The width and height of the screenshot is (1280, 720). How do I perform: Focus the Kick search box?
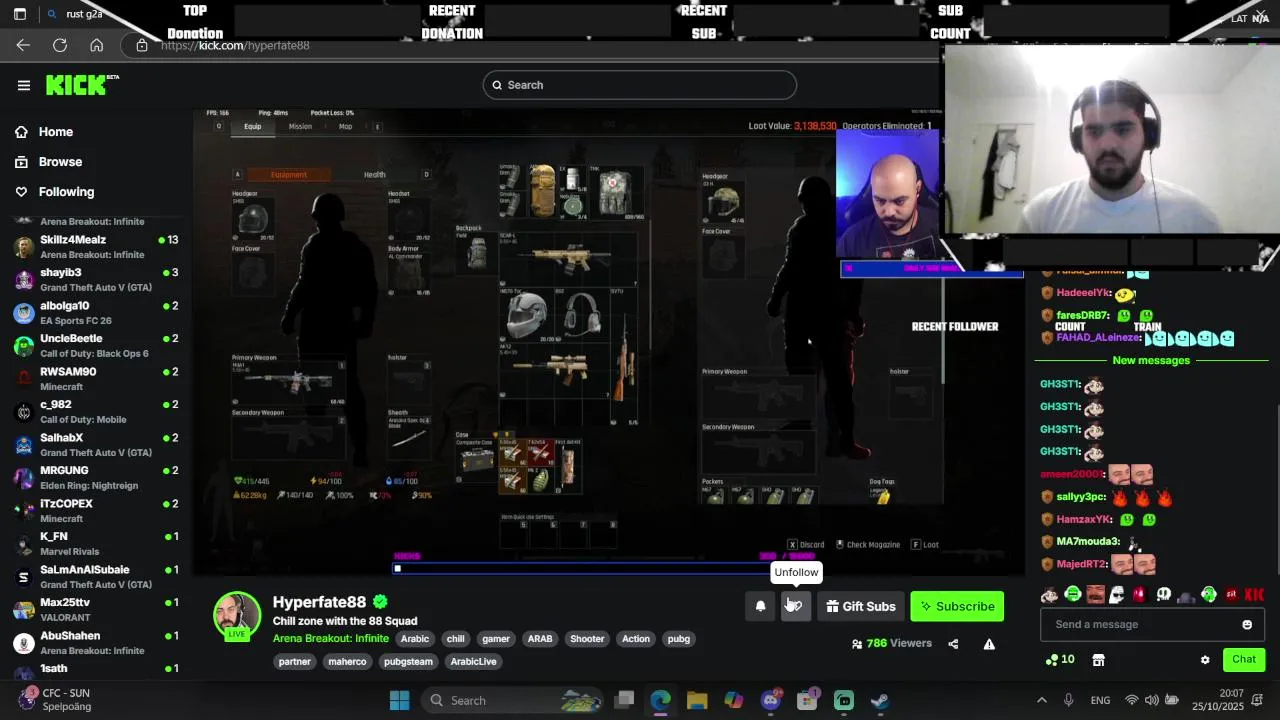[x=640, y=85]
